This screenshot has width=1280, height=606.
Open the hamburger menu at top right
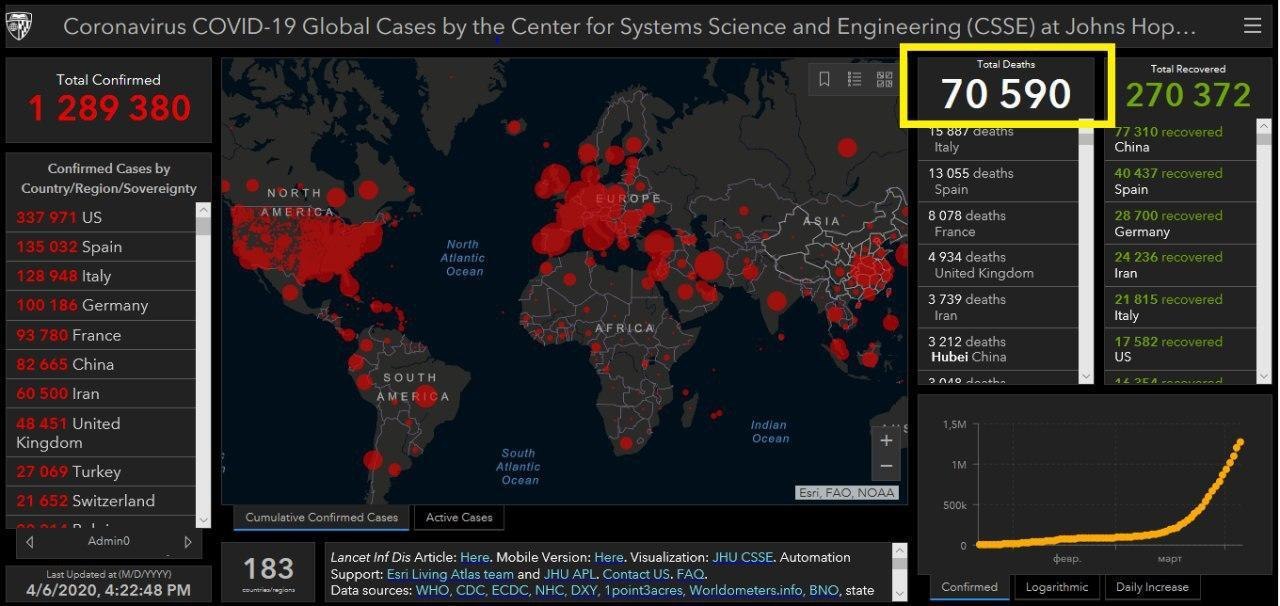point(1252,26)
